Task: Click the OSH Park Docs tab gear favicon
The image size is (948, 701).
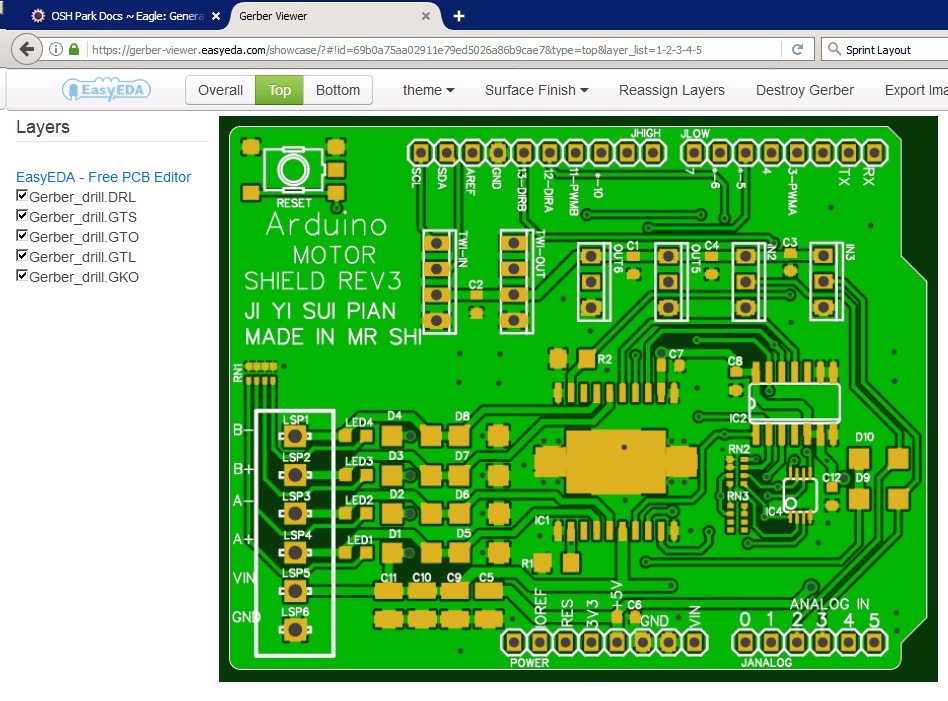Action: (x=37, y=16)
